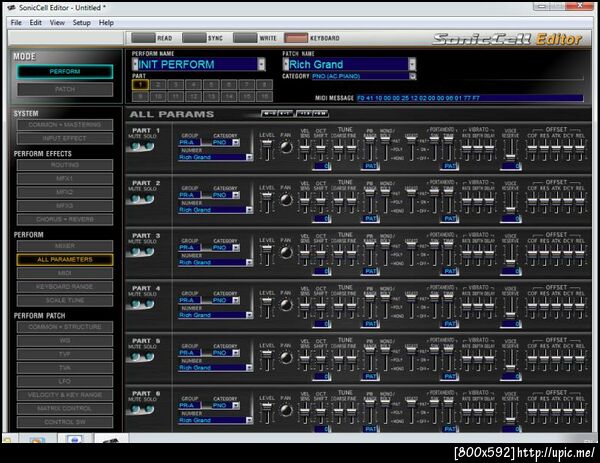Solo Part 3
Image resolution: width=600 pixels, height=463 pixels.
point(149,251)
